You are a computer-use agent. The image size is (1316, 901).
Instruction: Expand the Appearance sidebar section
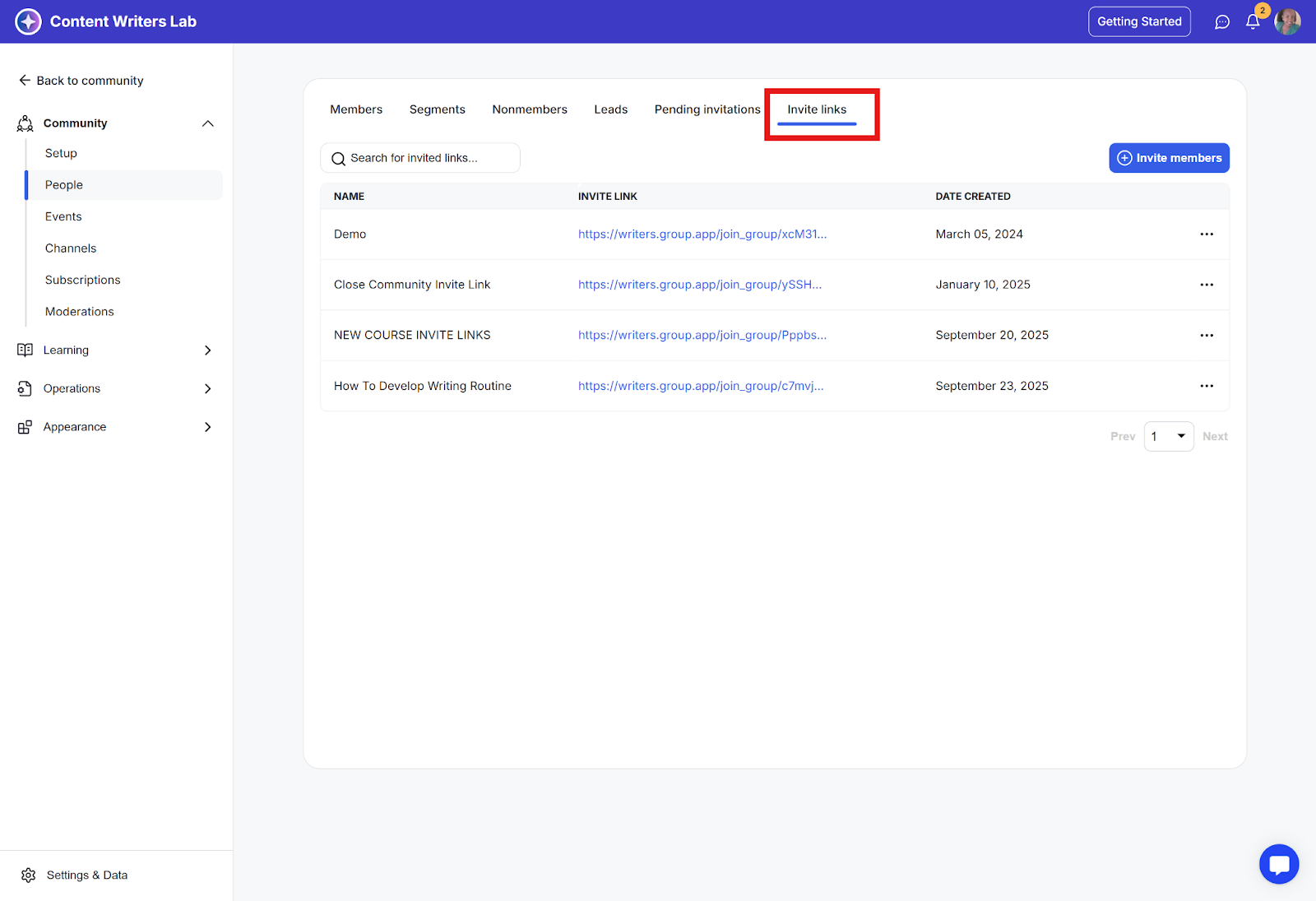208,427
